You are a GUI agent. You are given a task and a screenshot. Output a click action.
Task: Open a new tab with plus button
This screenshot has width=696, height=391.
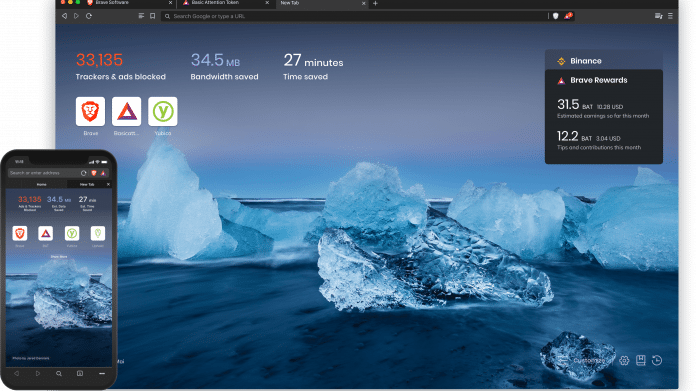376,3
